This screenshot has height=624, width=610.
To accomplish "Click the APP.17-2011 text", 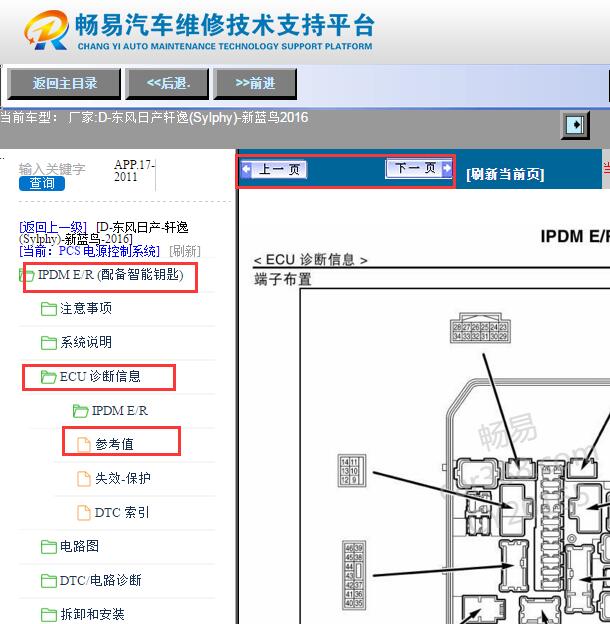I will [134, 170].
